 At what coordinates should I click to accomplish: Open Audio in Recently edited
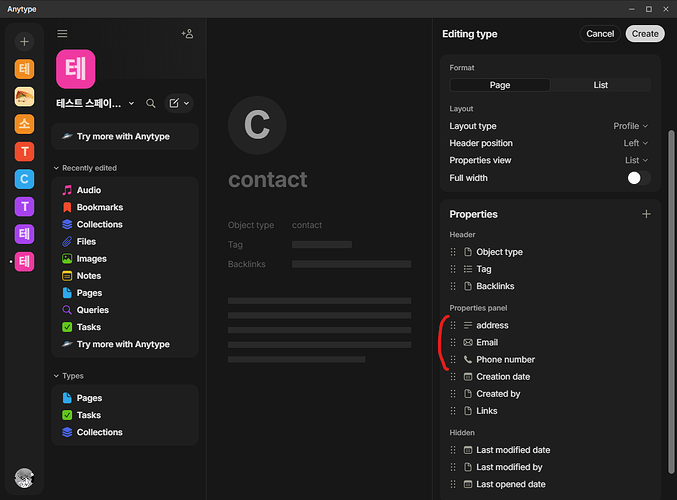pos(125,190)
